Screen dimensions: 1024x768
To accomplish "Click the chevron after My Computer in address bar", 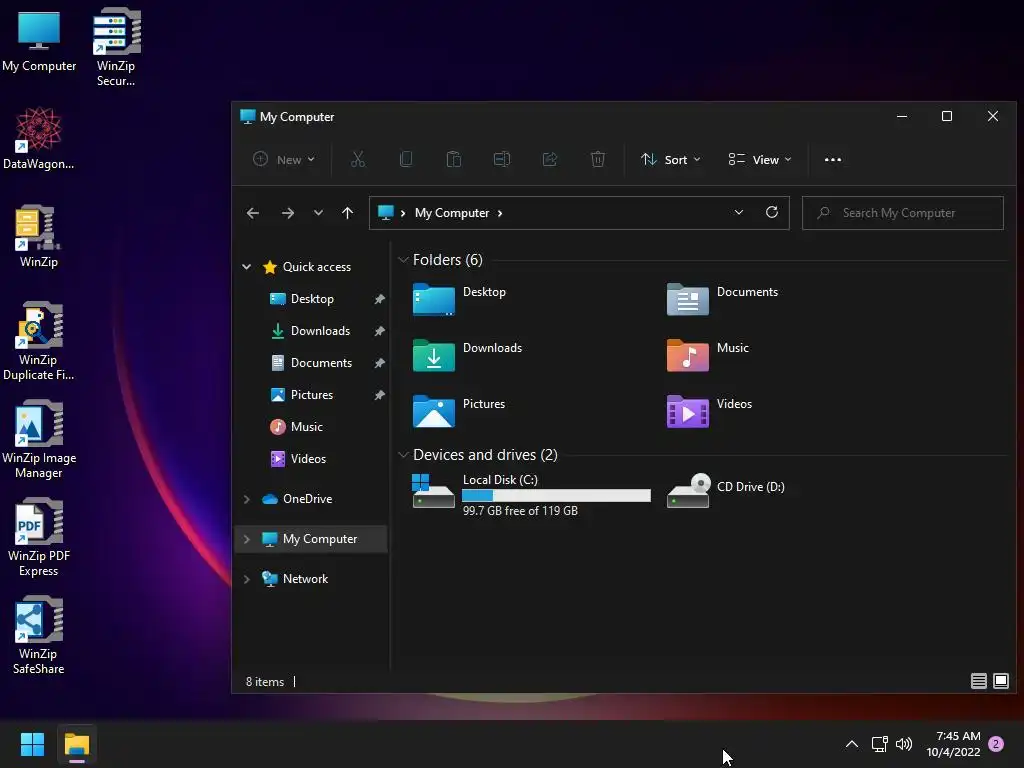I will click(500, 213).
